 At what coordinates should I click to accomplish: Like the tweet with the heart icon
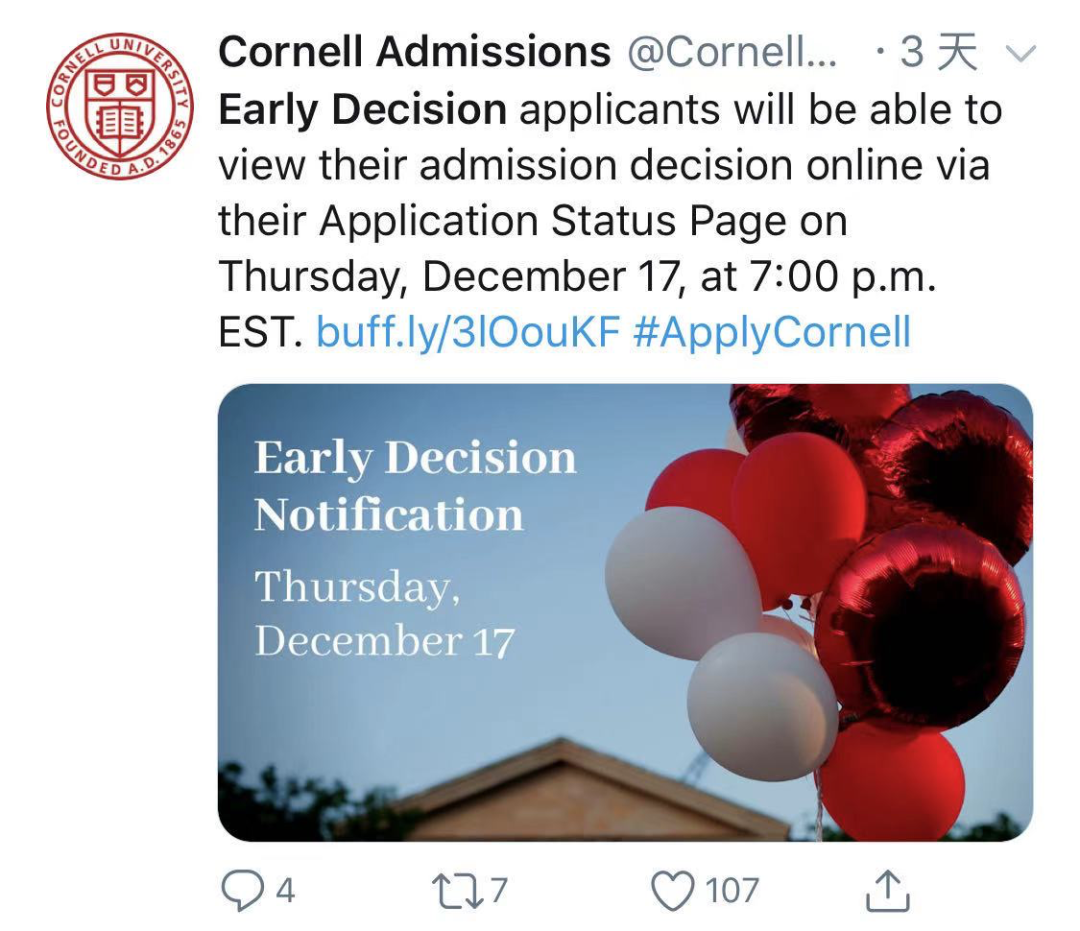[x=672, y=889]
